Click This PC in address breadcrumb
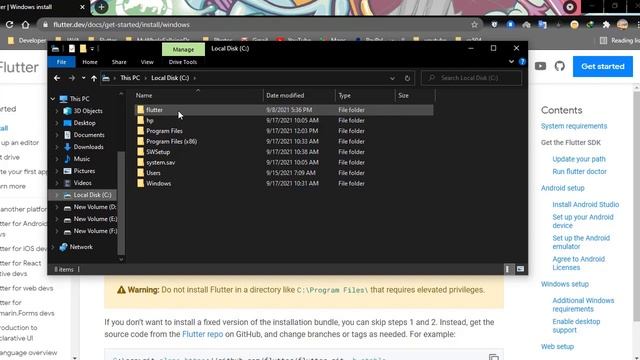 pyautogui.click(x=130, y=78)
